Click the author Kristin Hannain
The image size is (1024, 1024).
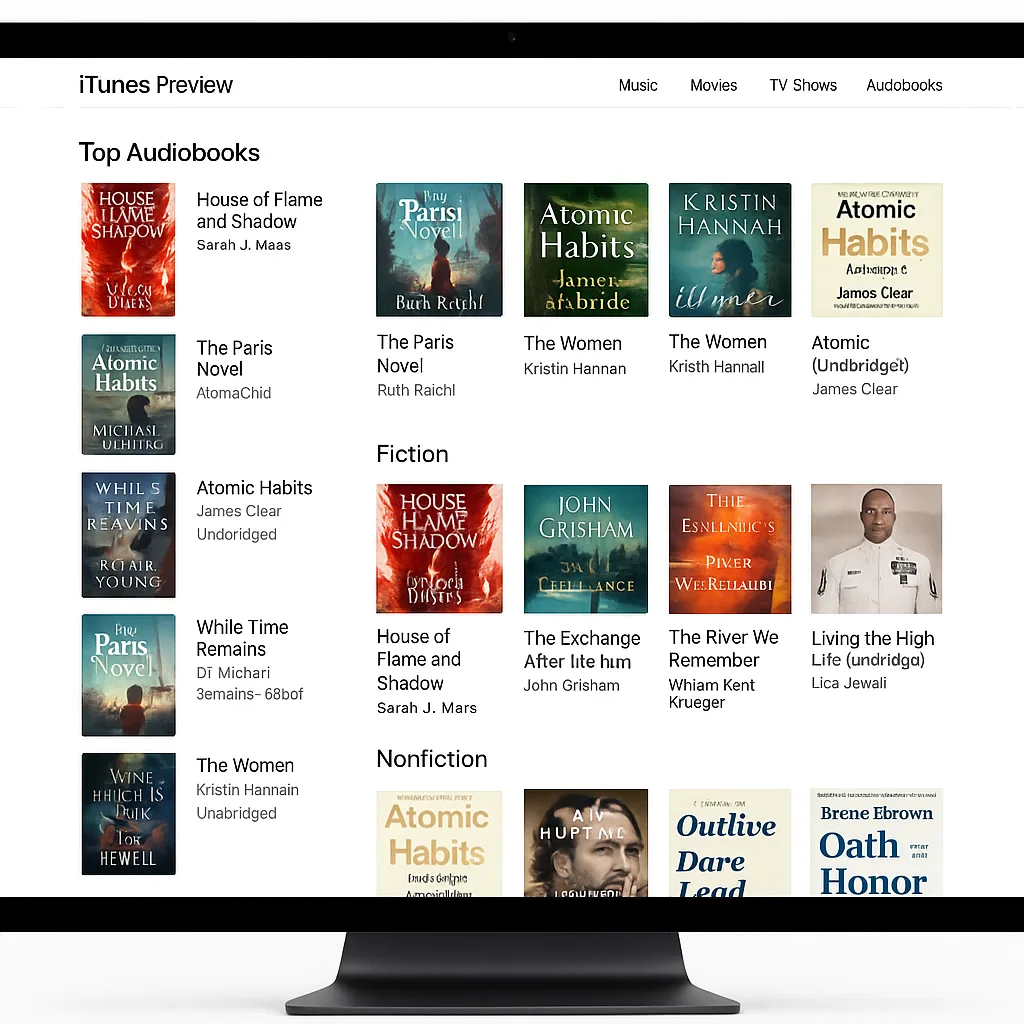point(248,790)
